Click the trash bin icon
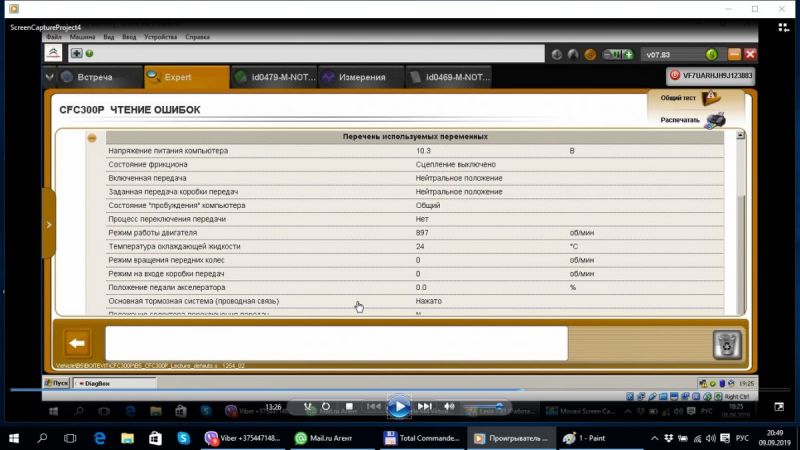800x450 pixels. (x=726, y=344)
